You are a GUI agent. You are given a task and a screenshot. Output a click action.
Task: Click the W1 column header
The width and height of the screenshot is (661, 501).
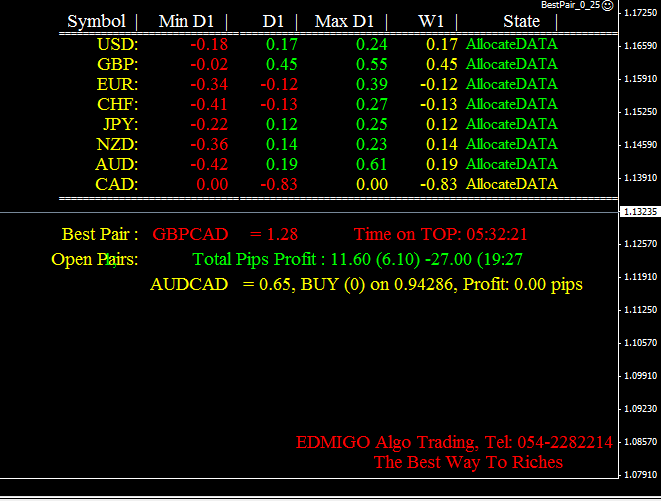click(x=431, y=21)
